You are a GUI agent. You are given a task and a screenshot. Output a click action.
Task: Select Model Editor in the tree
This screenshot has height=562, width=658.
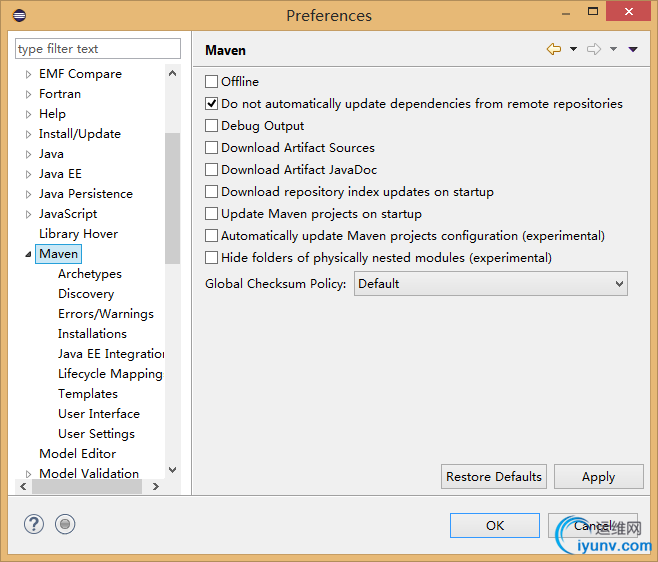[x=78, y=454]
